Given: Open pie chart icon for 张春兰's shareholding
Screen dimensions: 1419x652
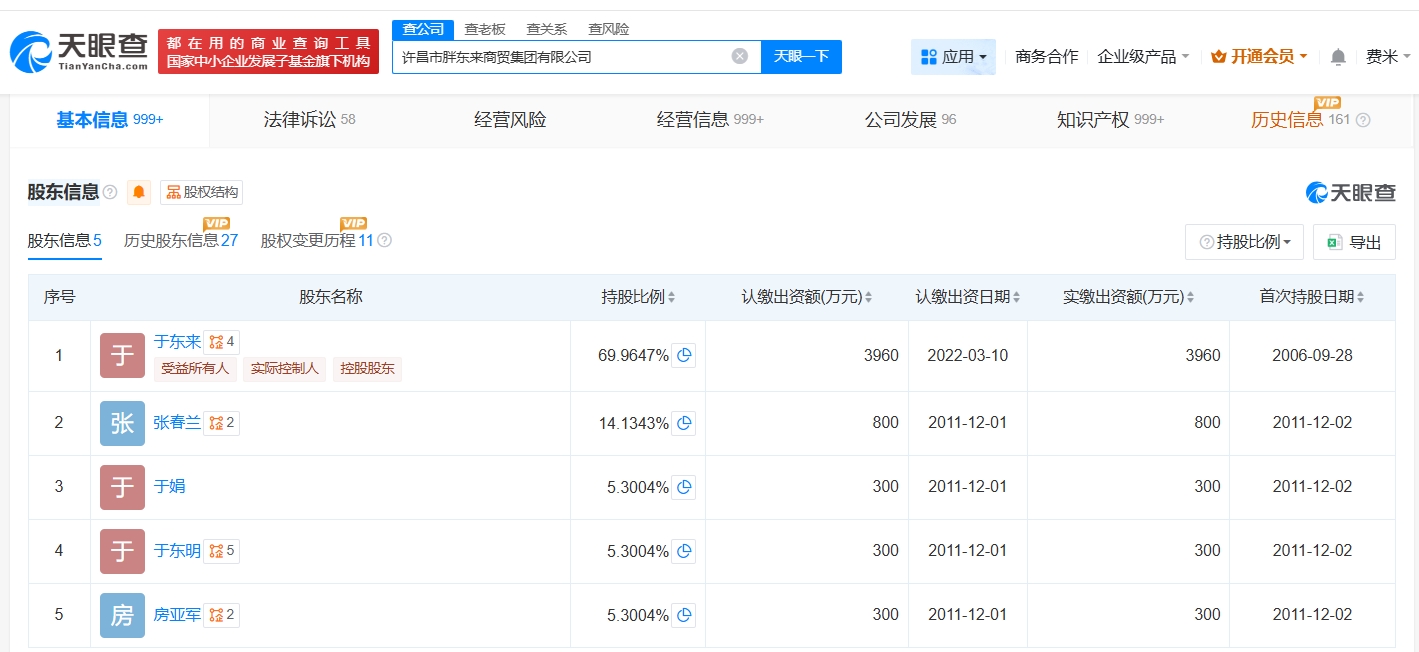Looking at the screenshot, I should [683, 423].
